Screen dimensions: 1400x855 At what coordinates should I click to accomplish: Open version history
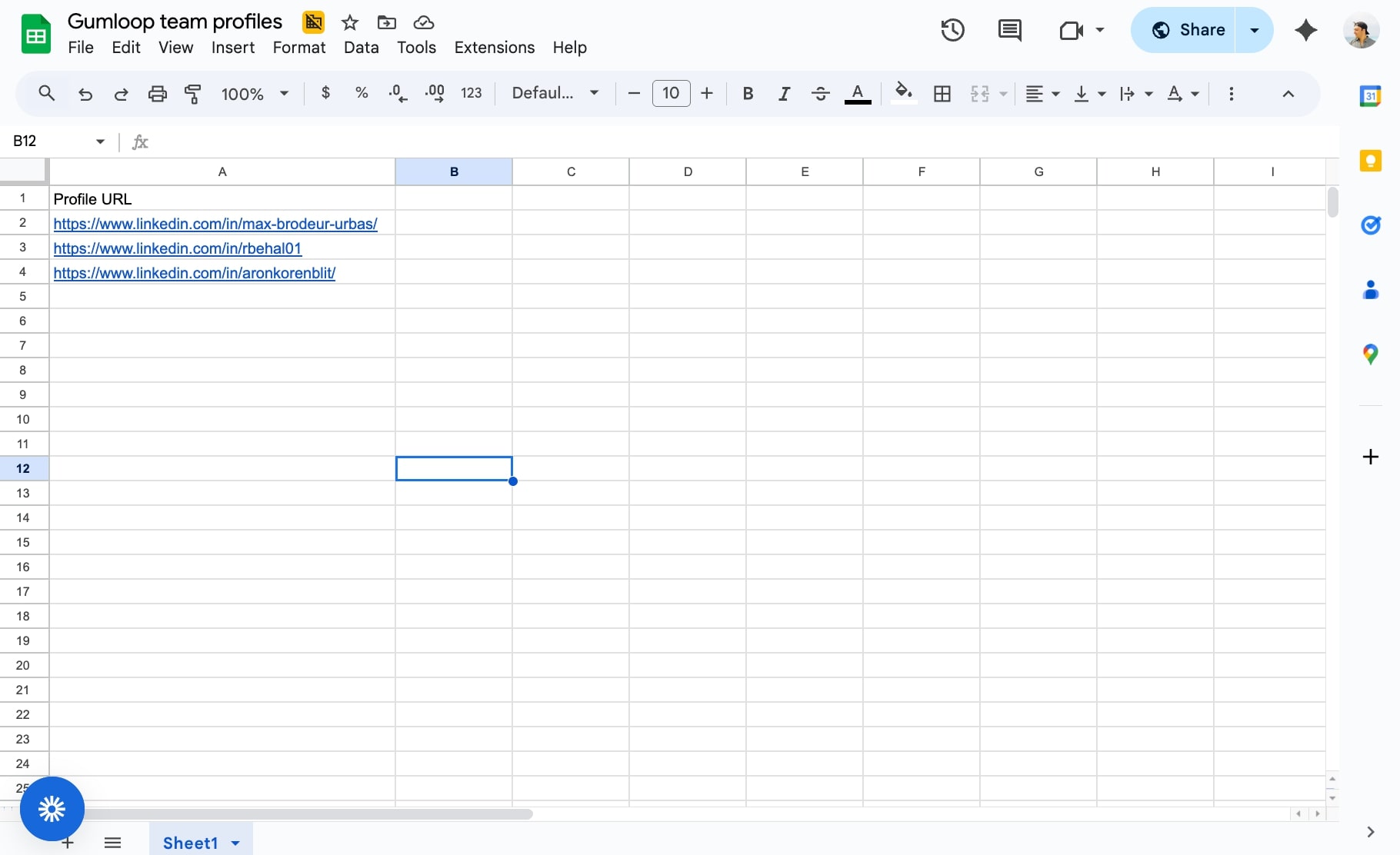coord(952,30)
